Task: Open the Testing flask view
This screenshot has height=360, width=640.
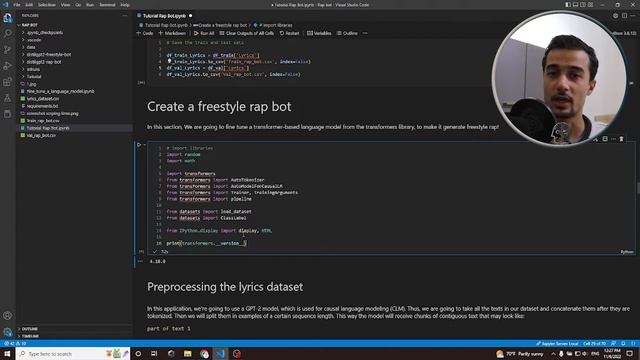Action: (7, 98)
